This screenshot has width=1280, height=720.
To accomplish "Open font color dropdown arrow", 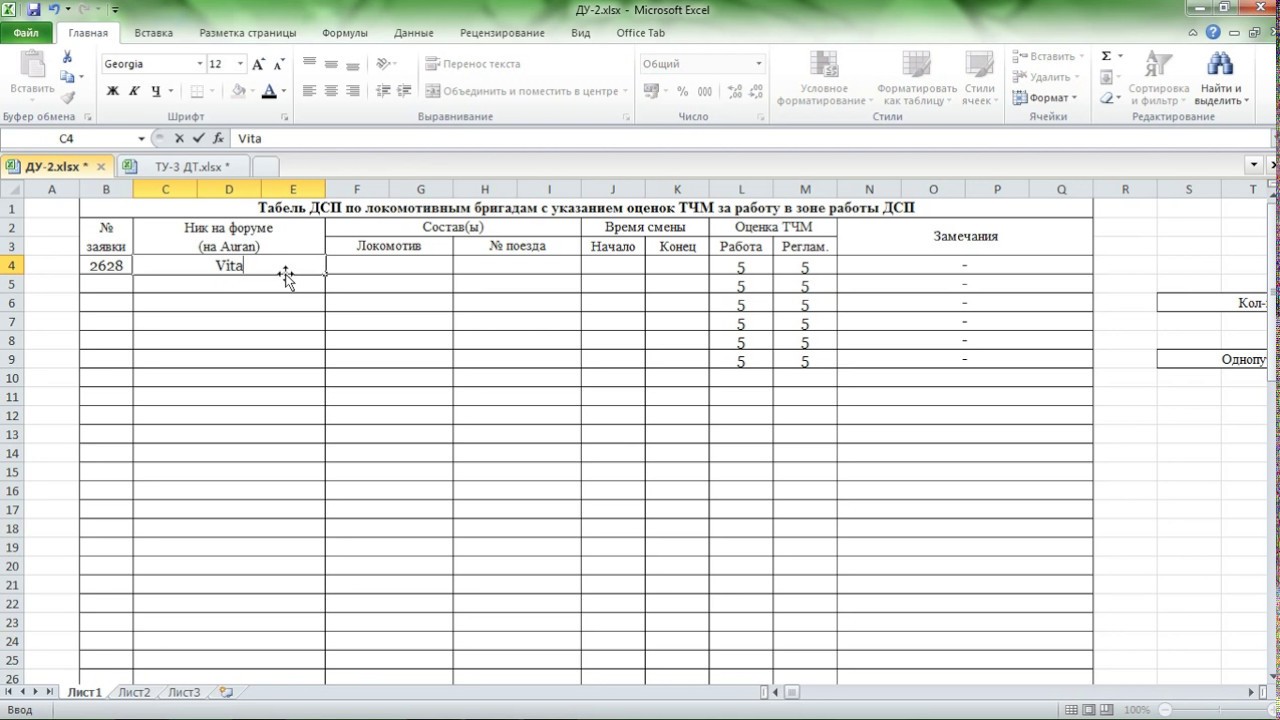I will click(283, 91).
